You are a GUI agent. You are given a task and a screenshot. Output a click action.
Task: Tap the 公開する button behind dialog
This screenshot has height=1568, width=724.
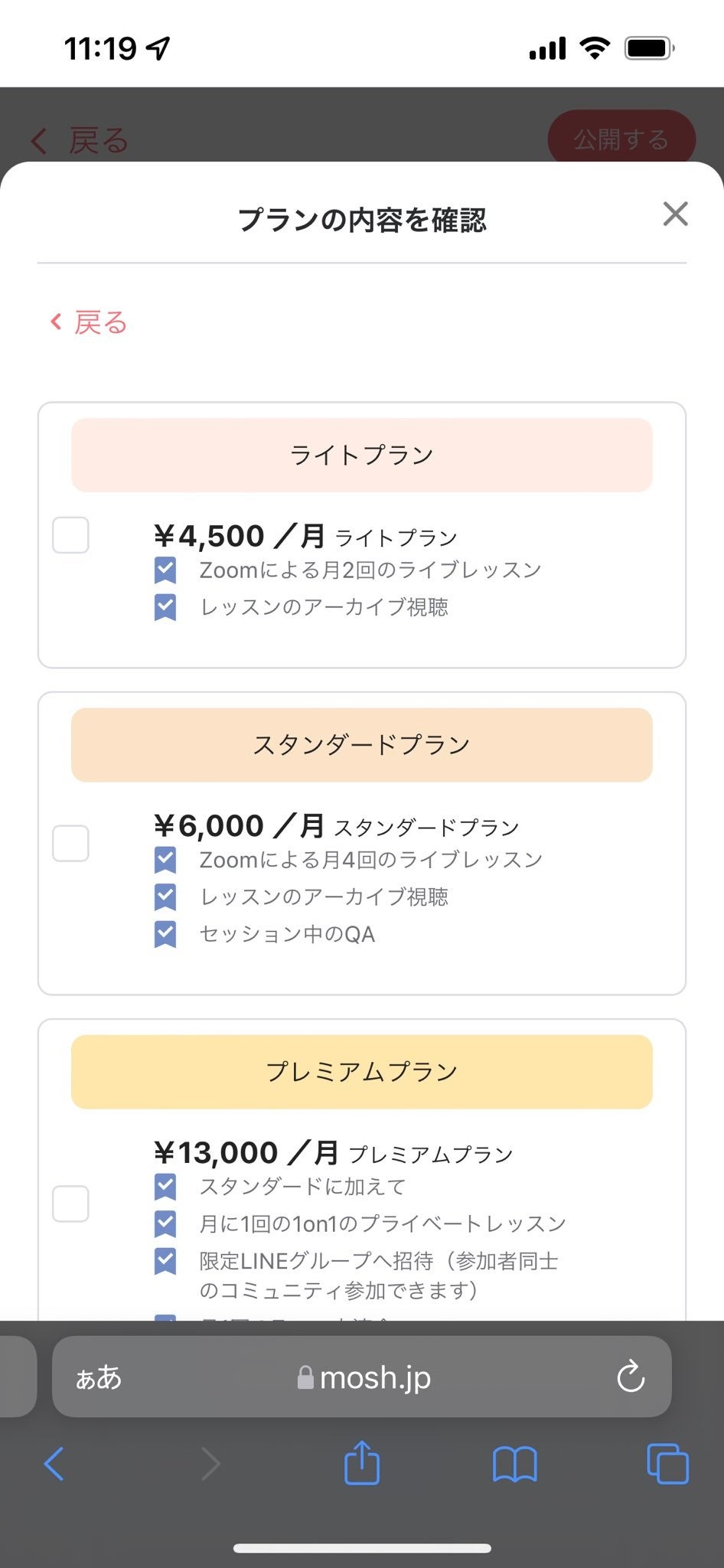tap(621, 139)
